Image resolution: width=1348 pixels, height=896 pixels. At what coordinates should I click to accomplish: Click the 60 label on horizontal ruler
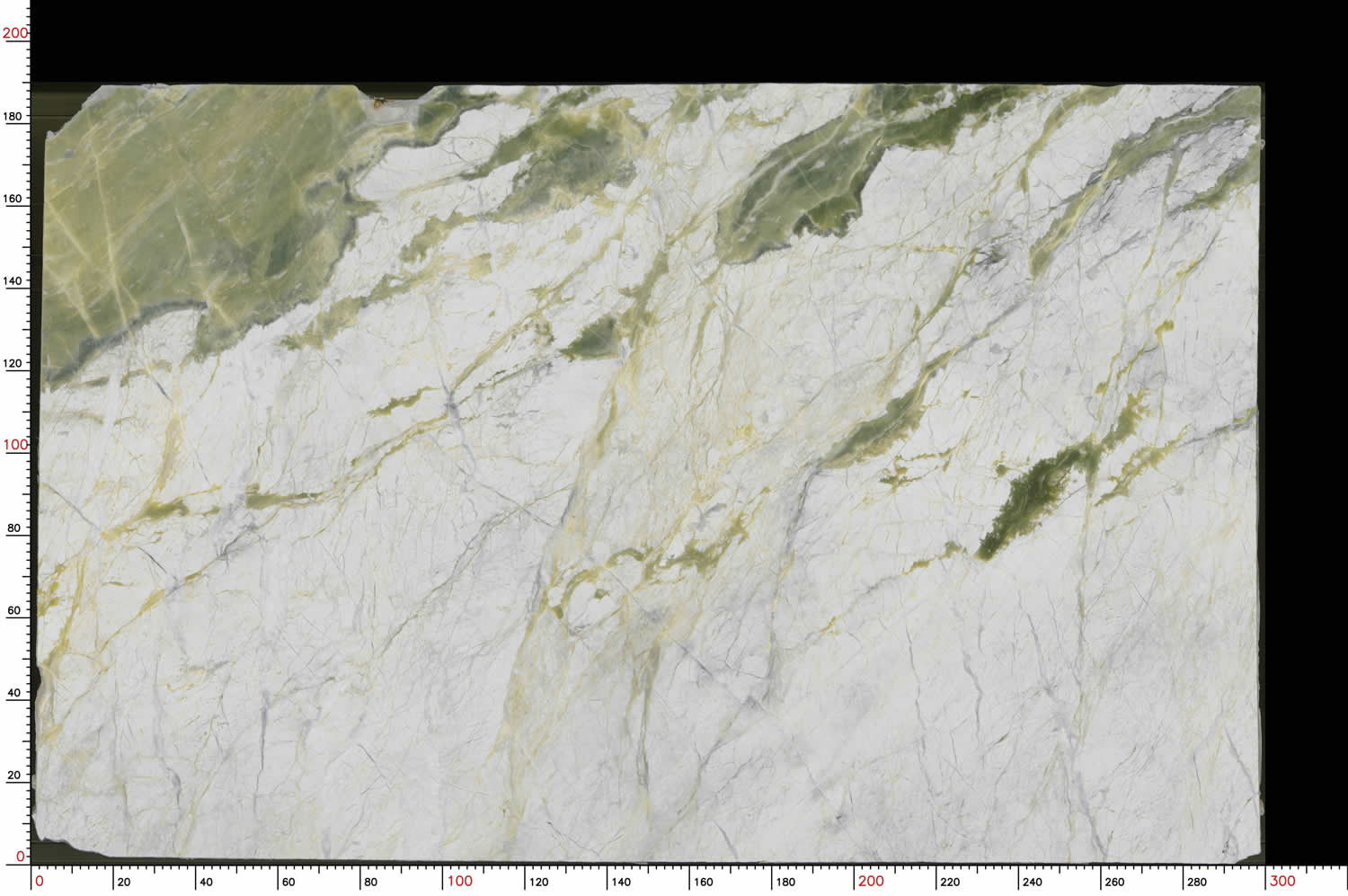pyautogui.click(x=288, y=882)
